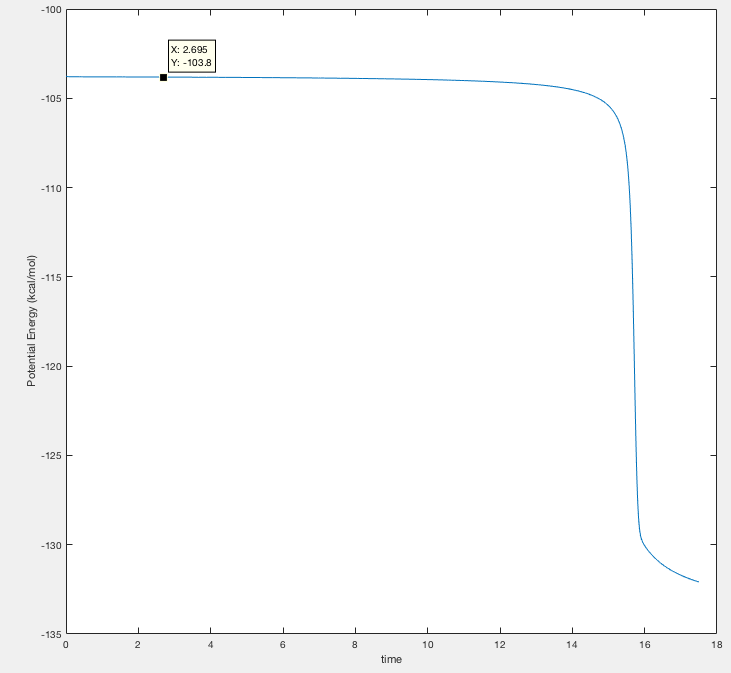Click the x-axis tick label 16
This screenshot has width=731, height=673.
pyautogui.click(x=644, y=645)
